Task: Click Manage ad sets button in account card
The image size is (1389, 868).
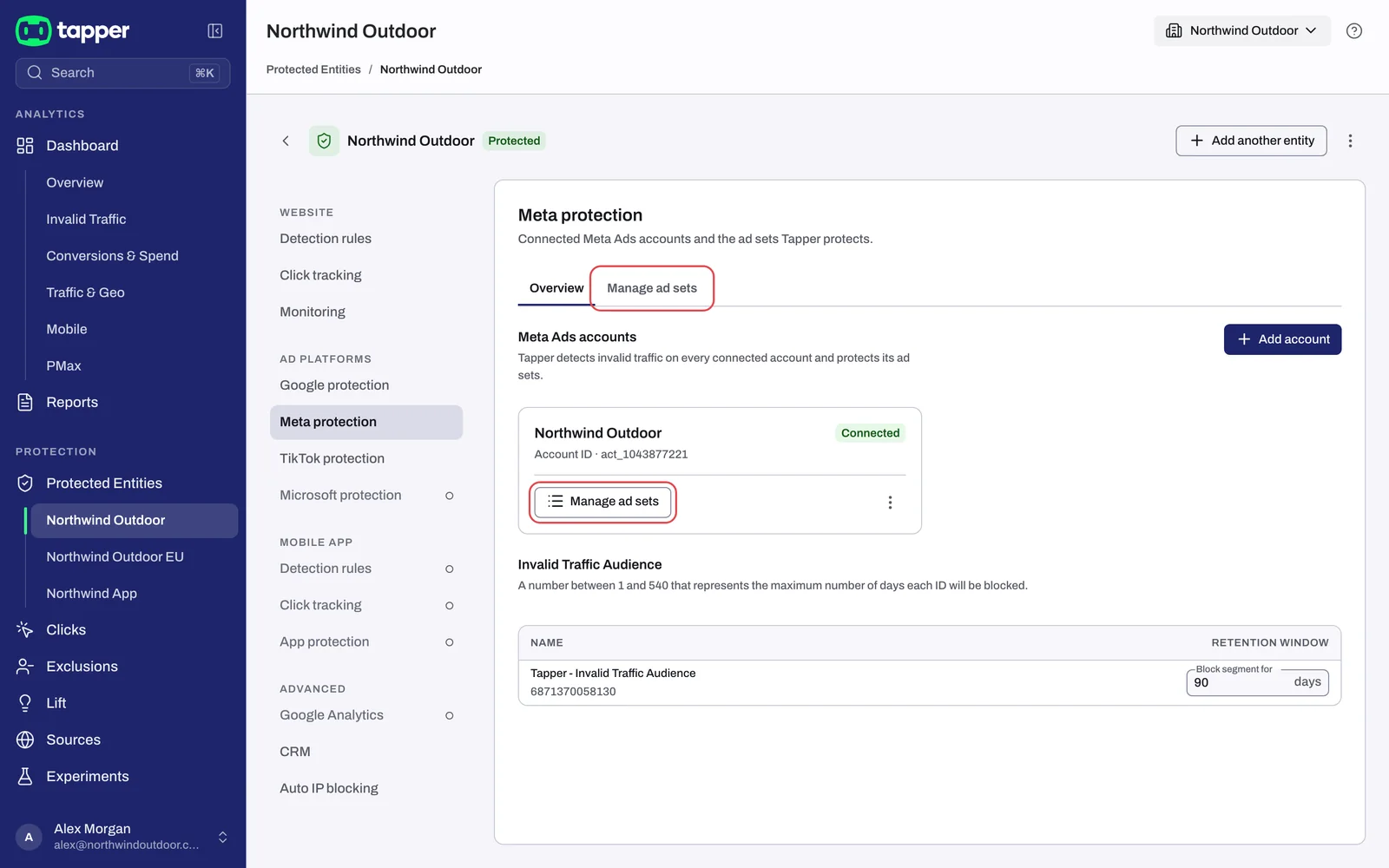Action: (602, 502)
